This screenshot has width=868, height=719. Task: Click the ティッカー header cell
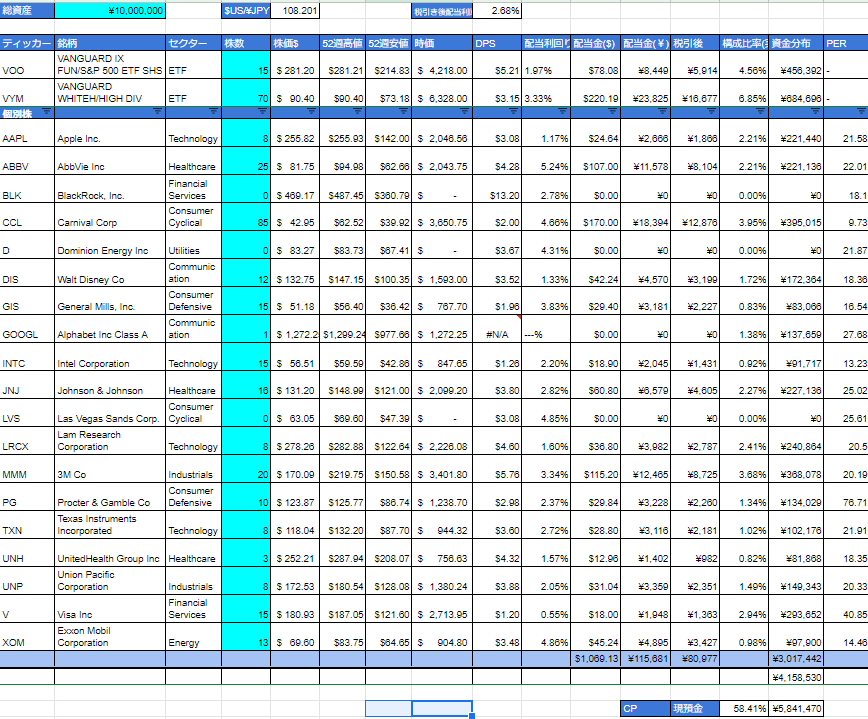coord(27,43)
